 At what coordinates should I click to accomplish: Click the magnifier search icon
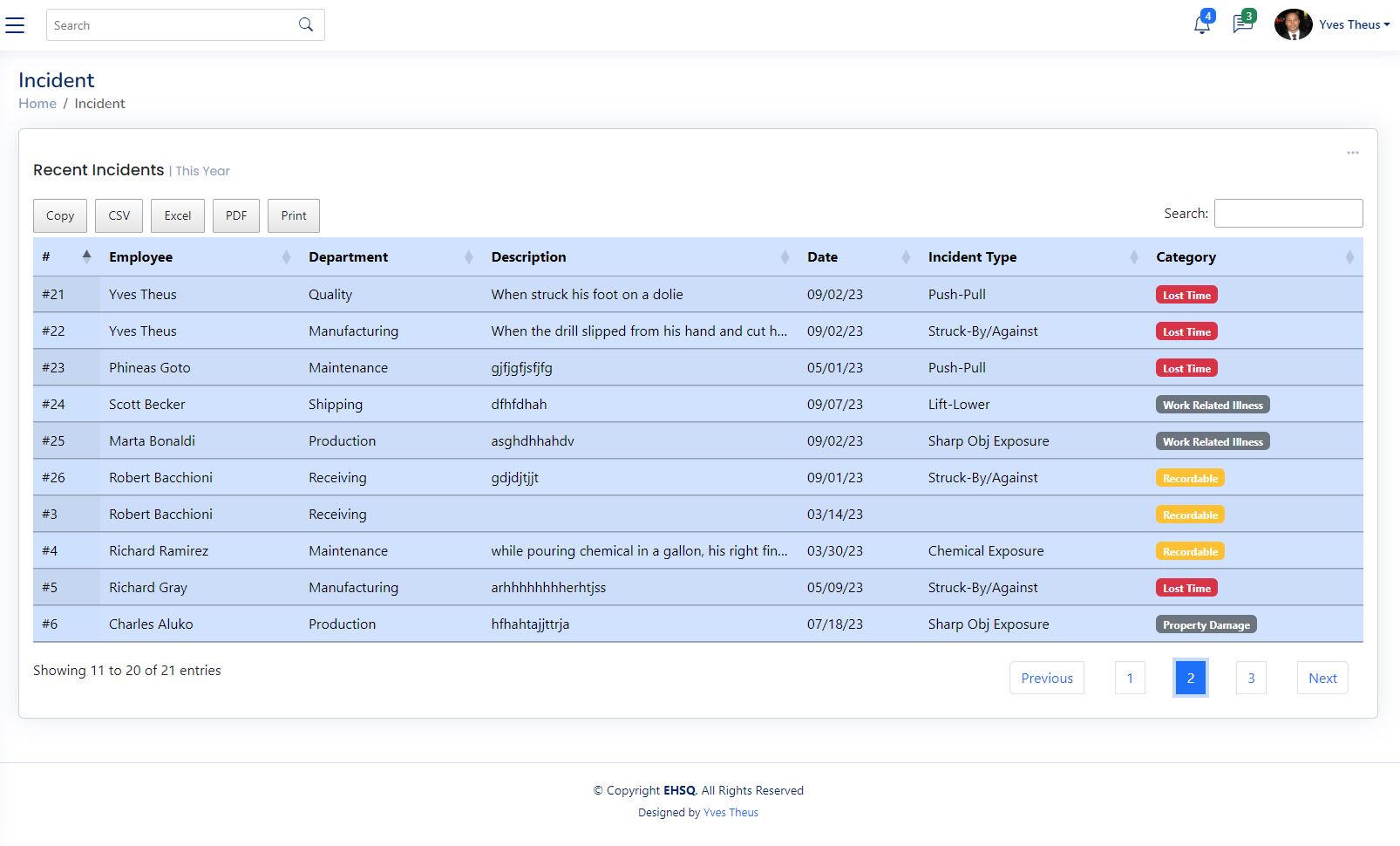point(305,24)
